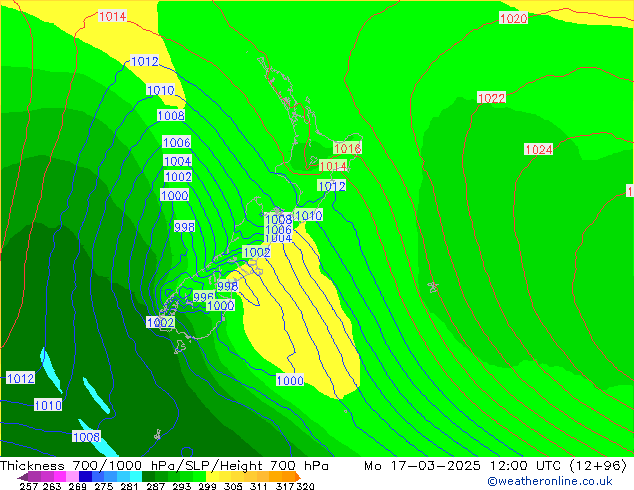The height and width of the screenshot is (490, 634).
Task: Click the 281 legend value
Action: pyautogui.click(x=129, y=486)
